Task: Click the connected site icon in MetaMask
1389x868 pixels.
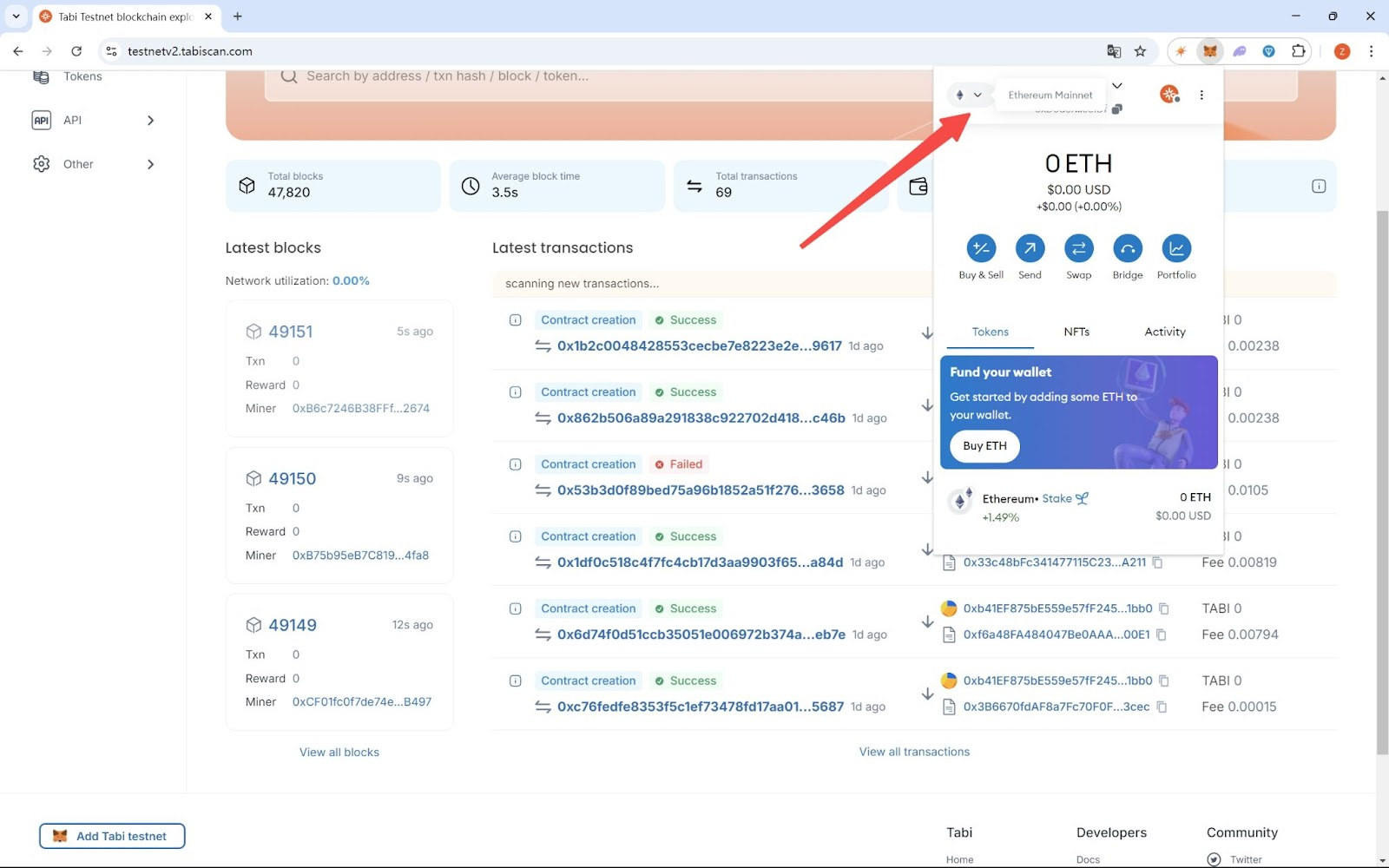Action: [x=1169, y=94]
